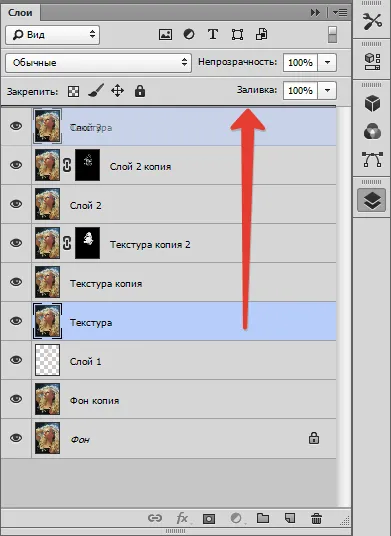Click the lock position move icon
The height and width of the screenshot is (536, 391).
coord(117,91)
